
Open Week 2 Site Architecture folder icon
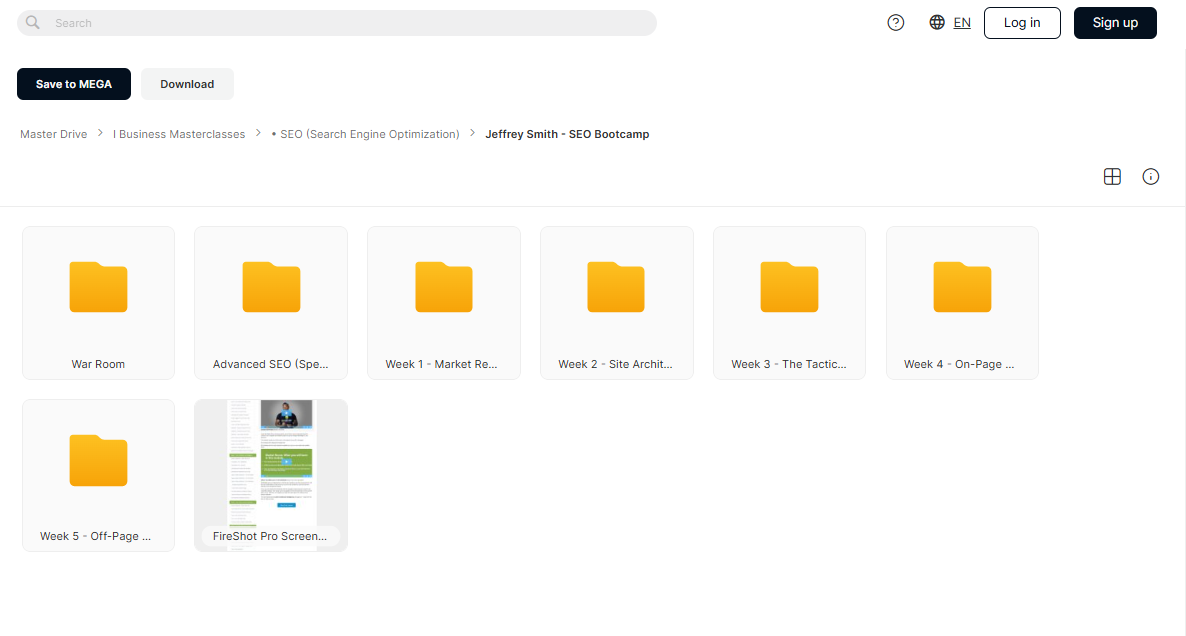pos(616,287)
